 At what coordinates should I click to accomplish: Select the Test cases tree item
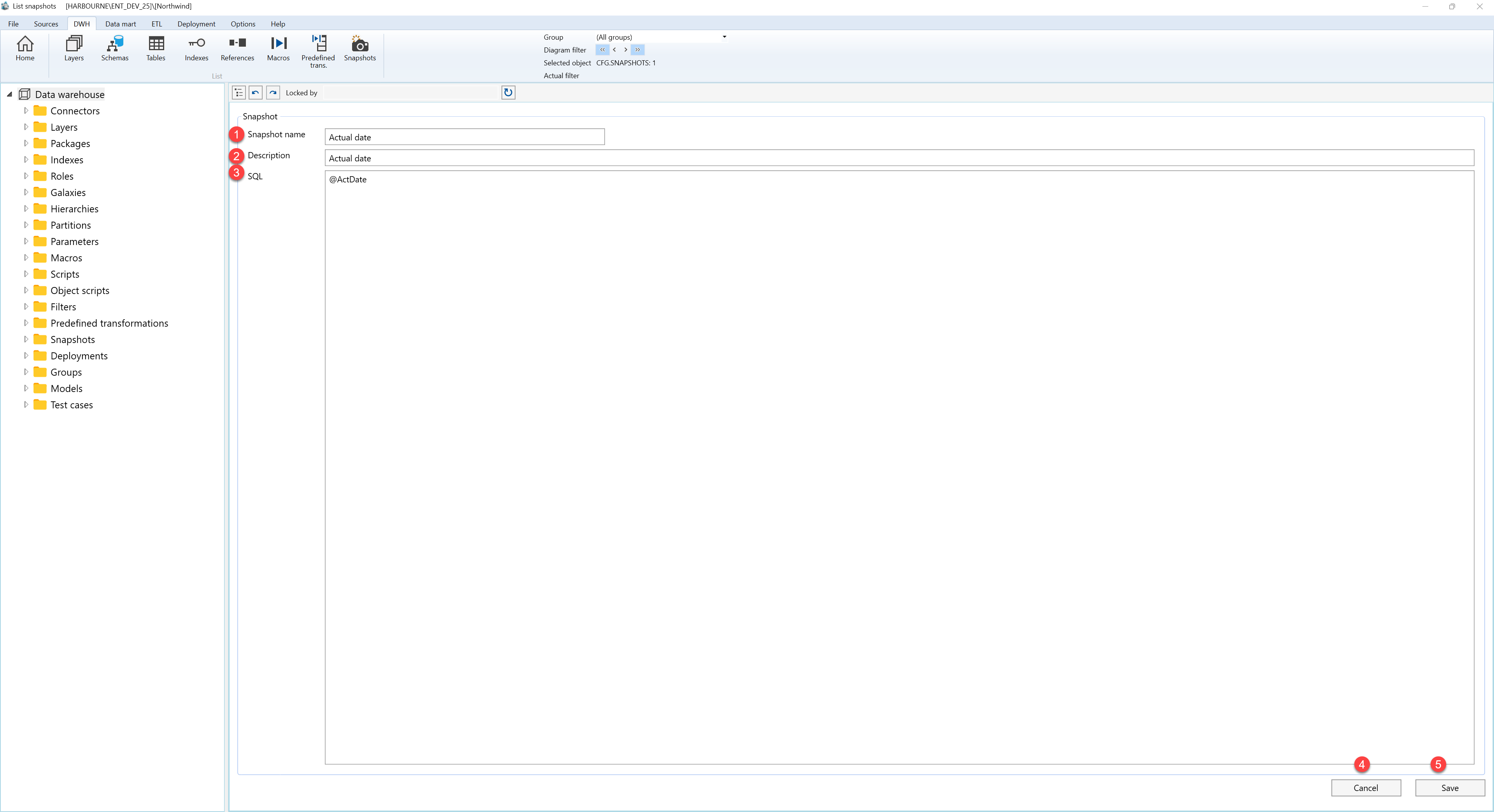[x=71, y=404]
